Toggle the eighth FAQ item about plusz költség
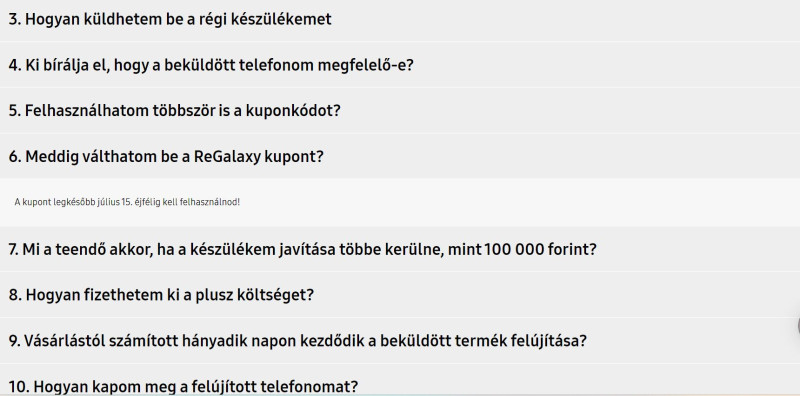The width and height of the screenshot is (800, 396). (x=400, y=294)
